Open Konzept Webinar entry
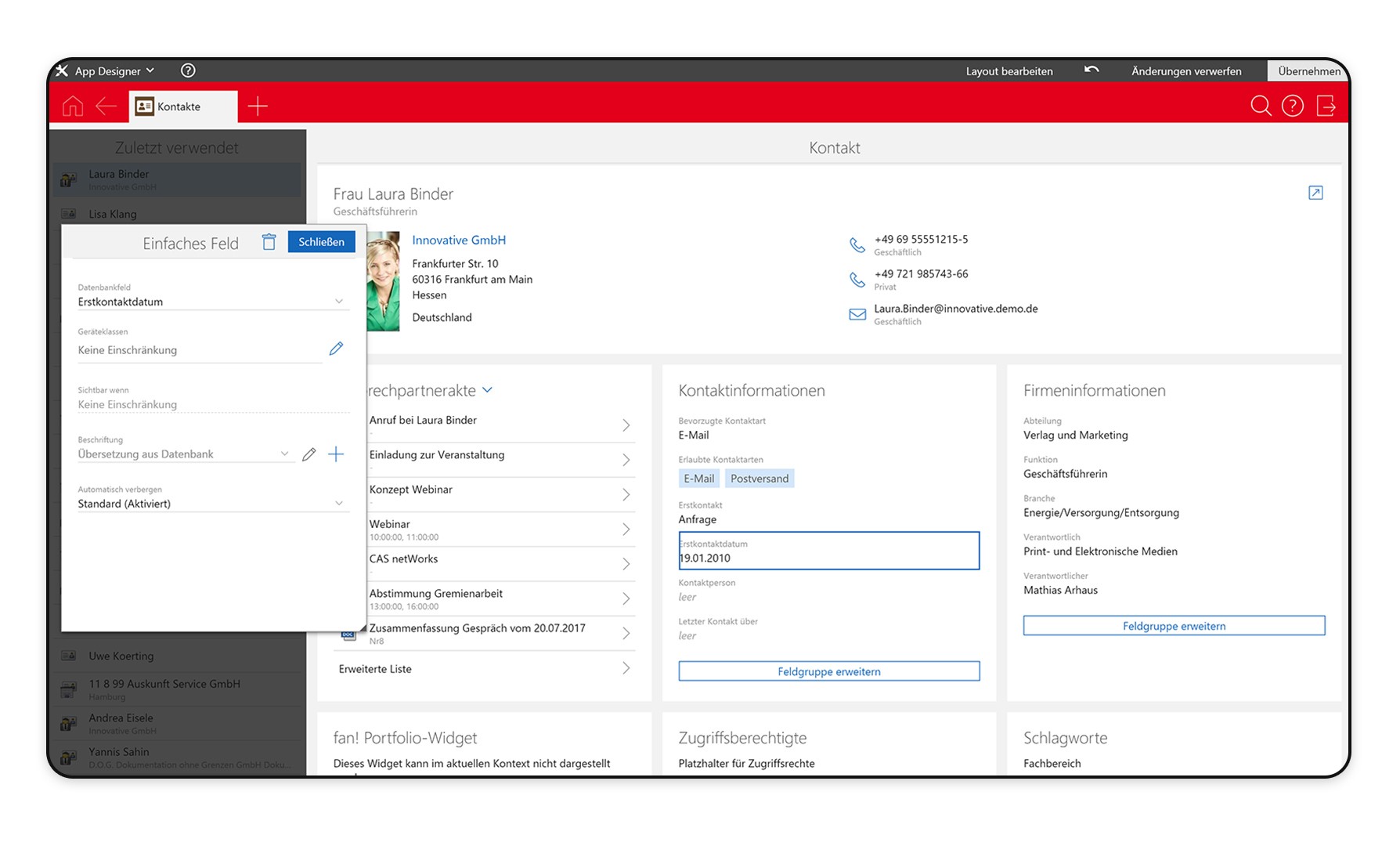Screen dimensions: 1400x846 click(x=500, y=494)
